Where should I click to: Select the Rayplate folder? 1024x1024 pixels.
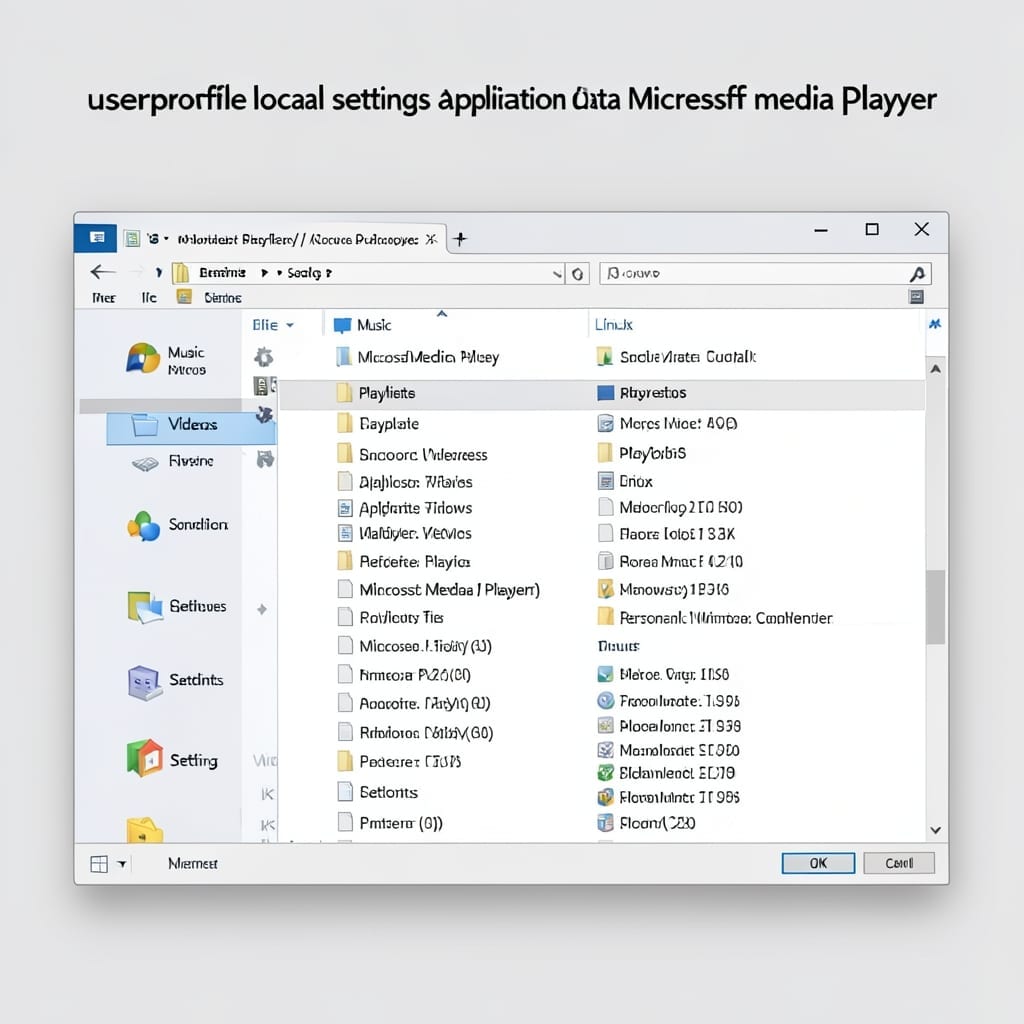coord(378,424)
